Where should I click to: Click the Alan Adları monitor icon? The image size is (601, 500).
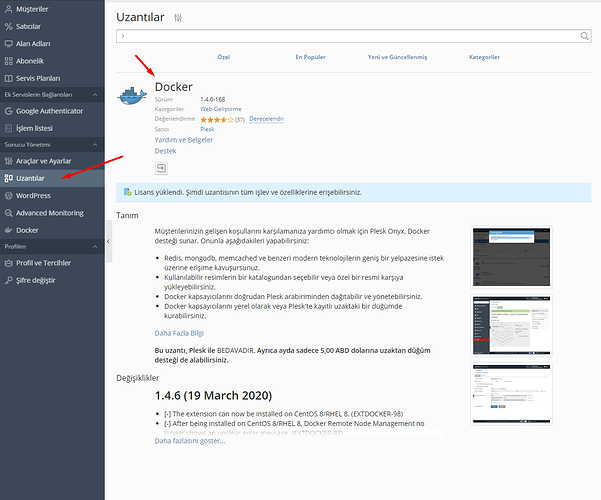[x=8, y=43]
